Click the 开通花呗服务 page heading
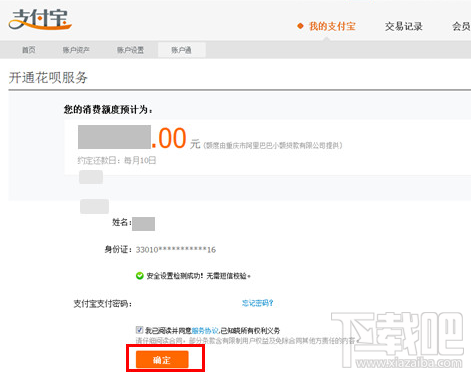Image resolution: width=471 pixels, height=373 pixels. point(48,78)
